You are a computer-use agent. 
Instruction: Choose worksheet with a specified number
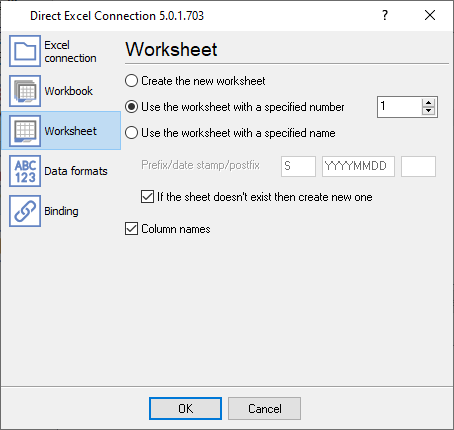click(235, 107)
